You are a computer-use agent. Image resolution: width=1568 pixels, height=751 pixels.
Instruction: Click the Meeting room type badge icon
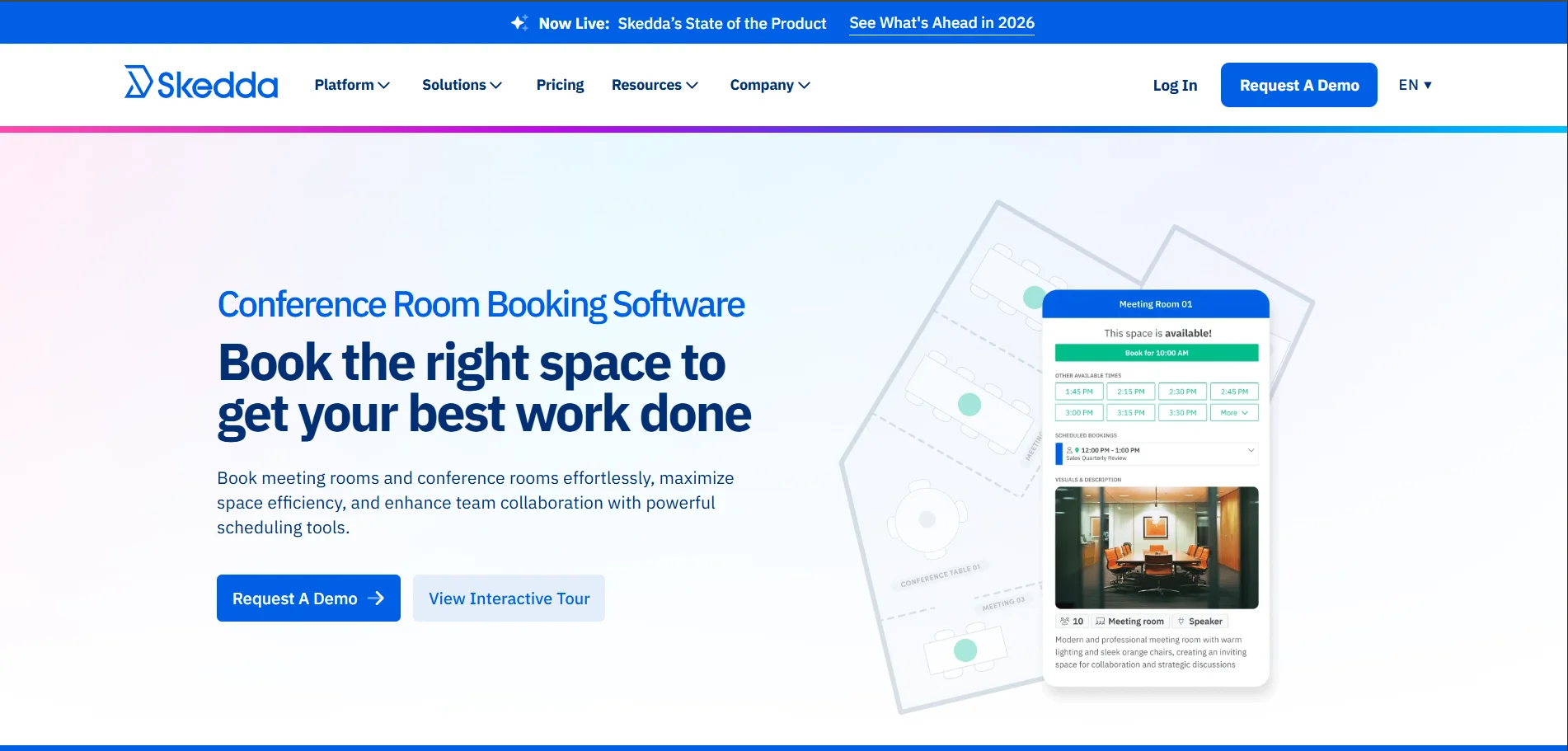1101,621
